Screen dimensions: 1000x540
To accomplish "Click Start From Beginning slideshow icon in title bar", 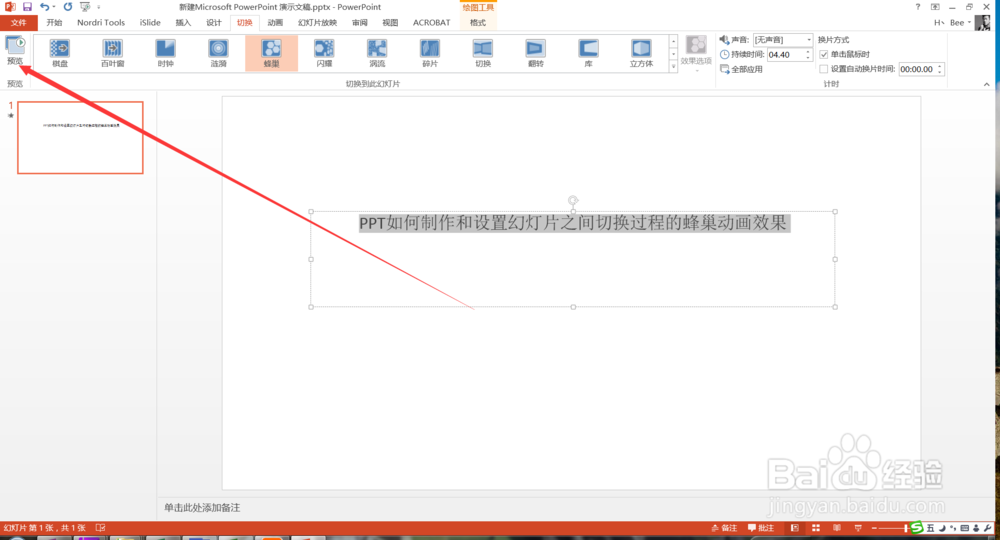I will coord(85,6).
